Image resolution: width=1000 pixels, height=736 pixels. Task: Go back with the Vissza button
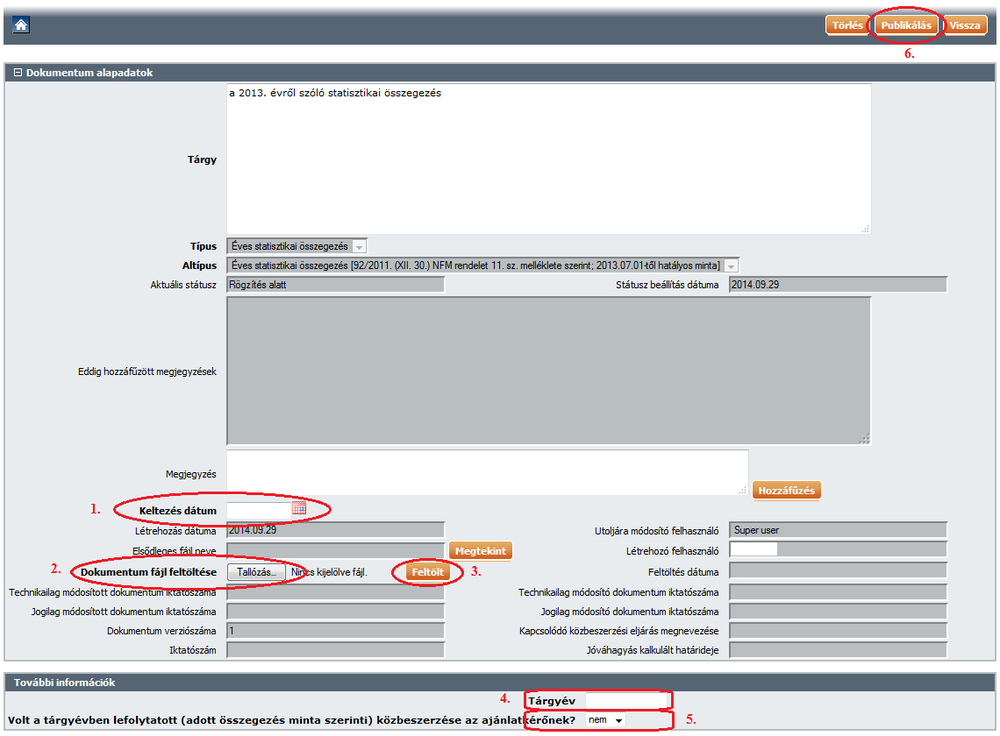(x=965, y=25)
